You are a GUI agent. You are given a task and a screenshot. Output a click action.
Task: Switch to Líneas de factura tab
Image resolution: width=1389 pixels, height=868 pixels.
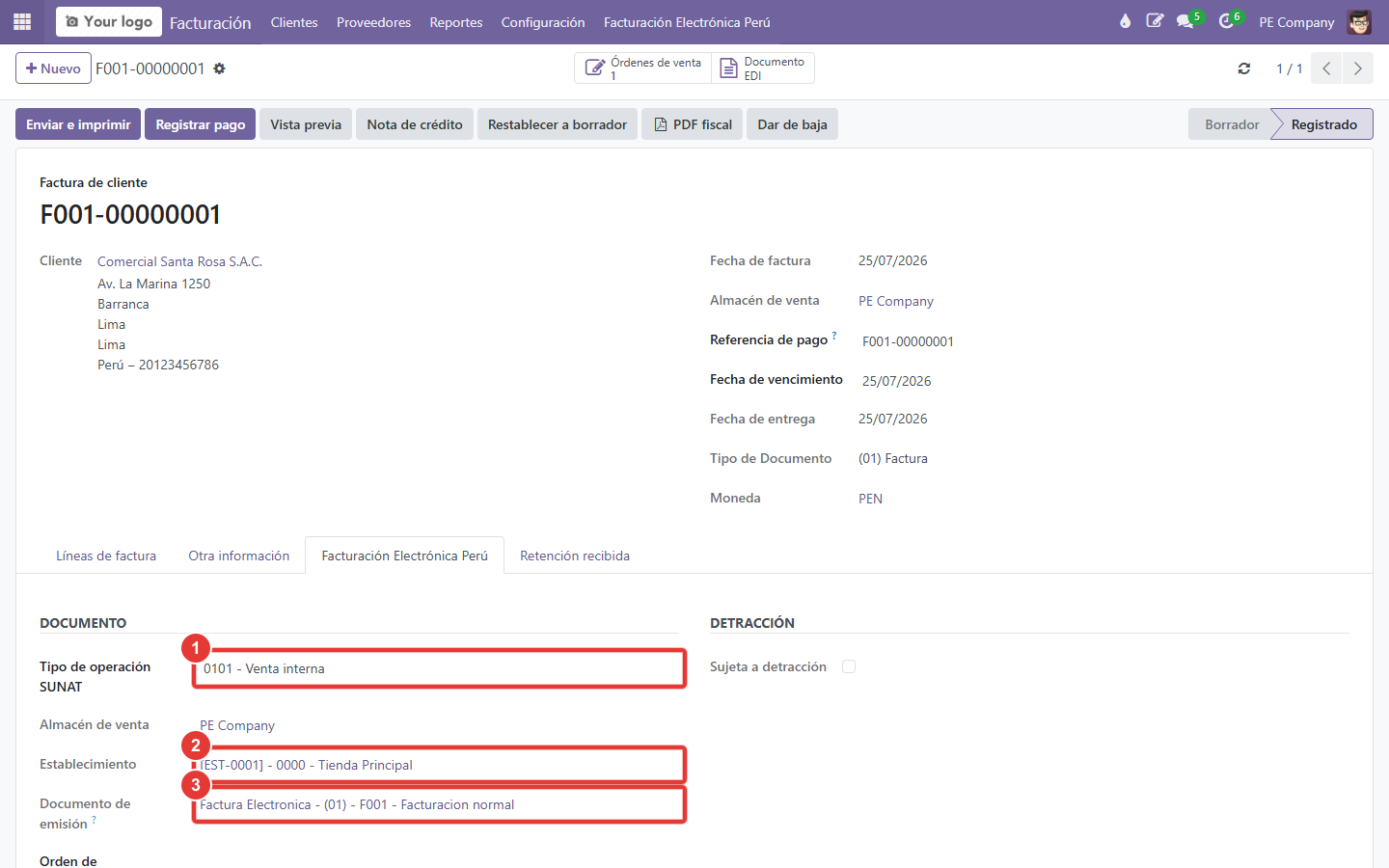106,556
